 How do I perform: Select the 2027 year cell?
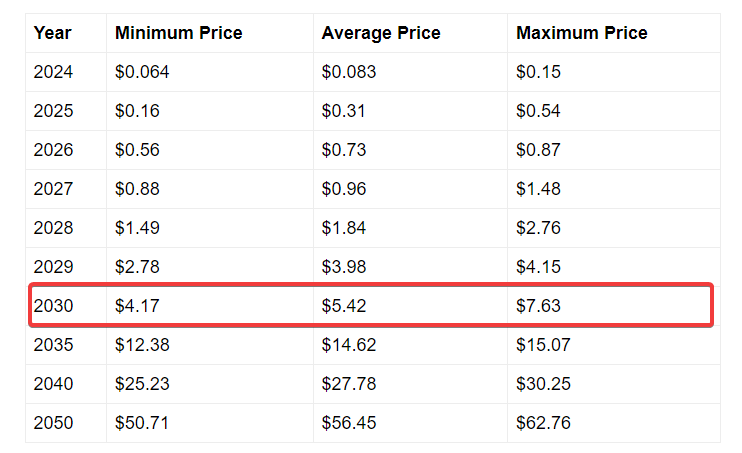(x=53, y=189)
